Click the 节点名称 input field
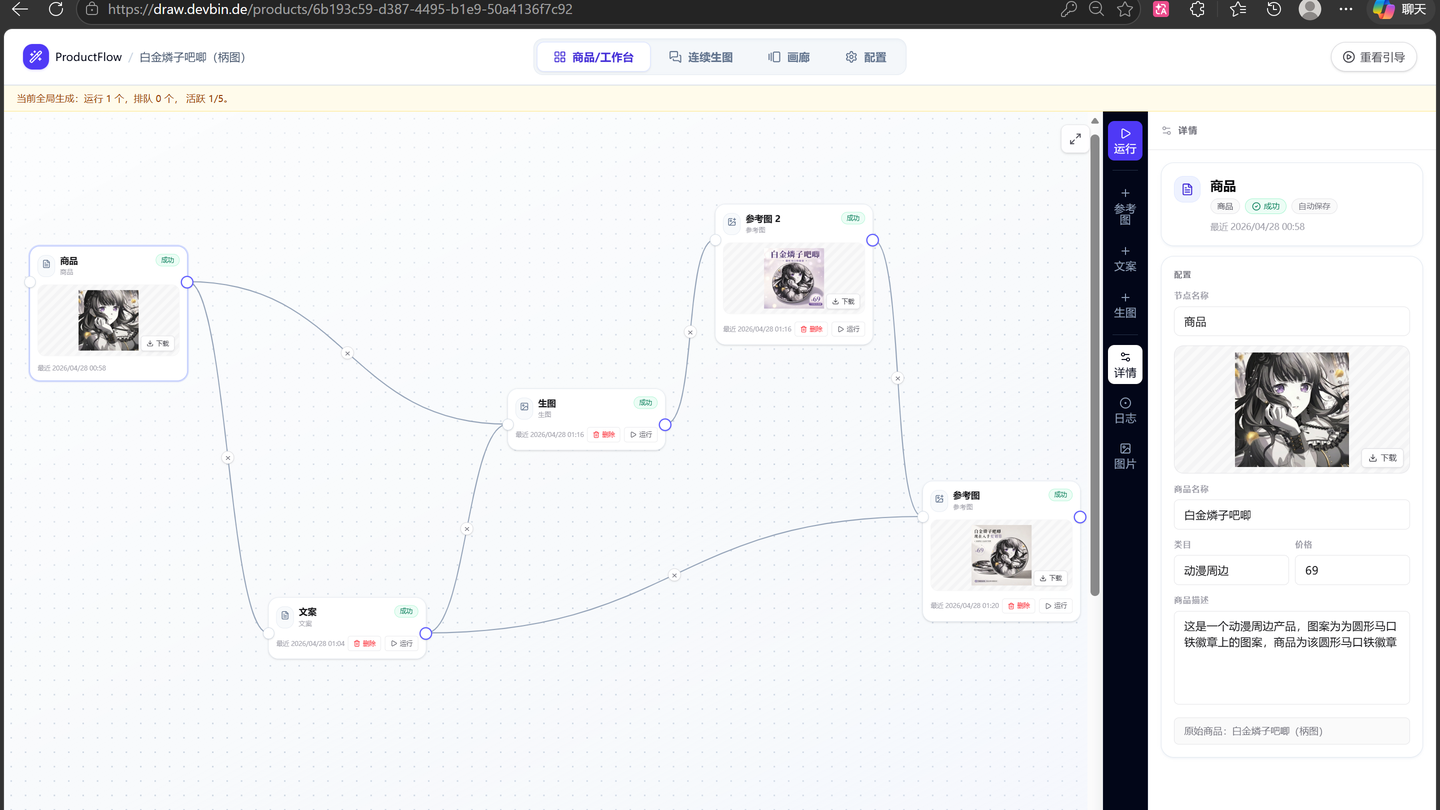Image resolution: width=1440 pixels, height=810 pixels. pyautogui.click(x=1292, y=322)
